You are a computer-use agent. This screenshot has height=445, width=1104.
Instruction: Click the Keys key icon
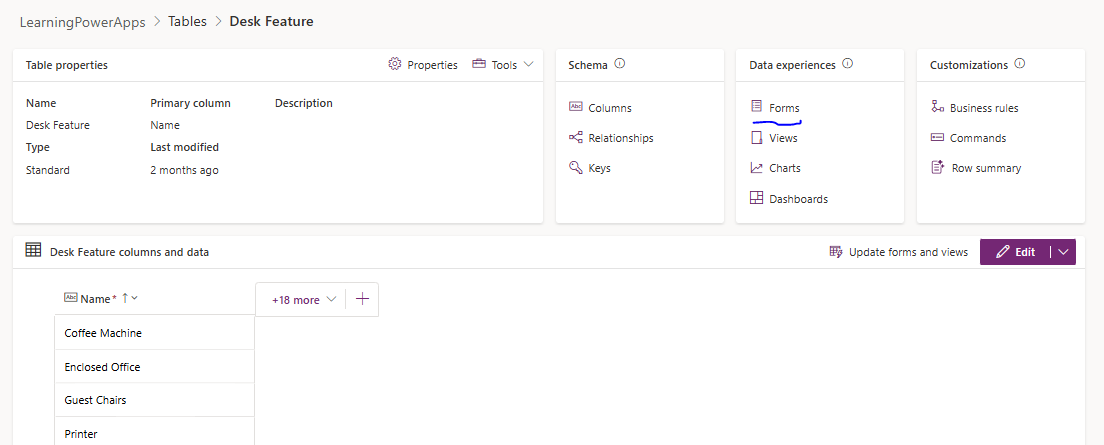tap(576, 168)
